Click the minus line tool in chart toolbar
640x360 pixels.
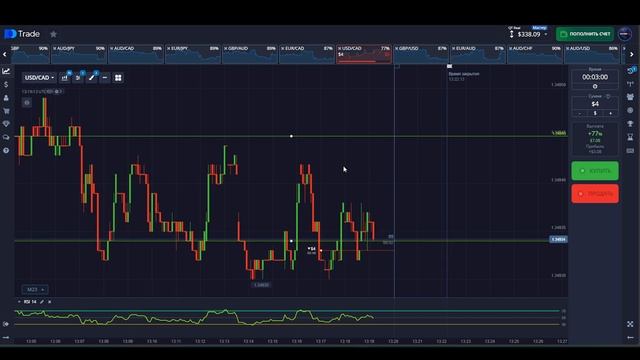pyautogui.click(x=105, y=78)
